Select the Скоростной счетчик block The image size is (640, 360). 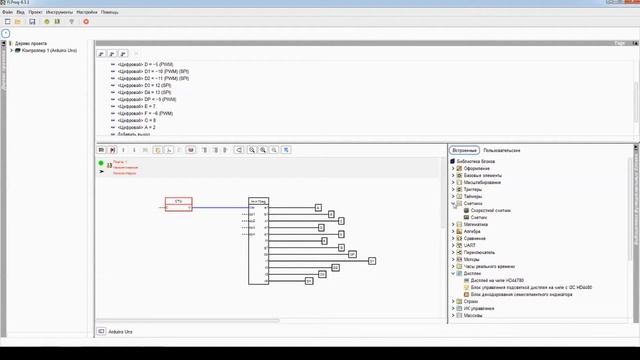click(x=490, y=211)
